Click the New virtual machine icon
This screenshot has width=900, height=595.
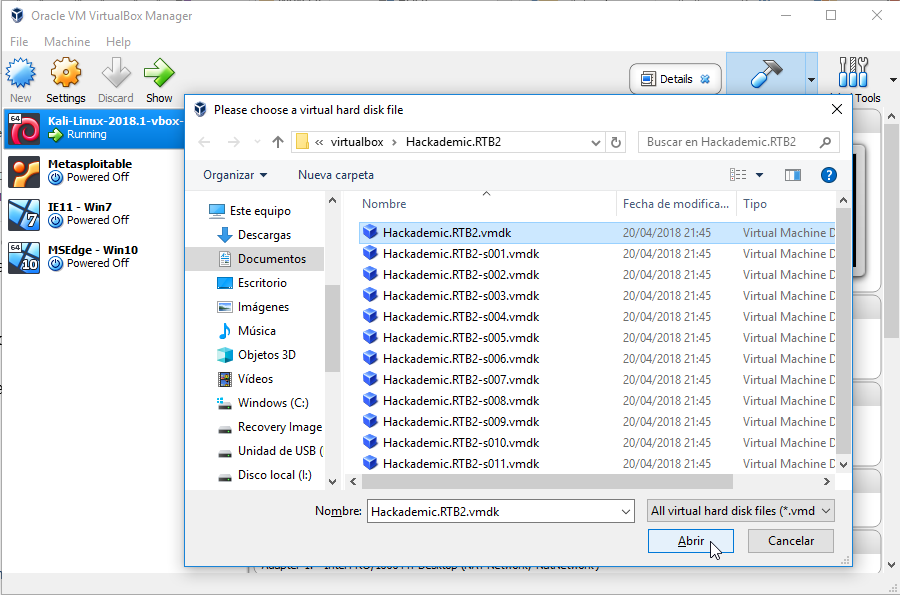21,74
